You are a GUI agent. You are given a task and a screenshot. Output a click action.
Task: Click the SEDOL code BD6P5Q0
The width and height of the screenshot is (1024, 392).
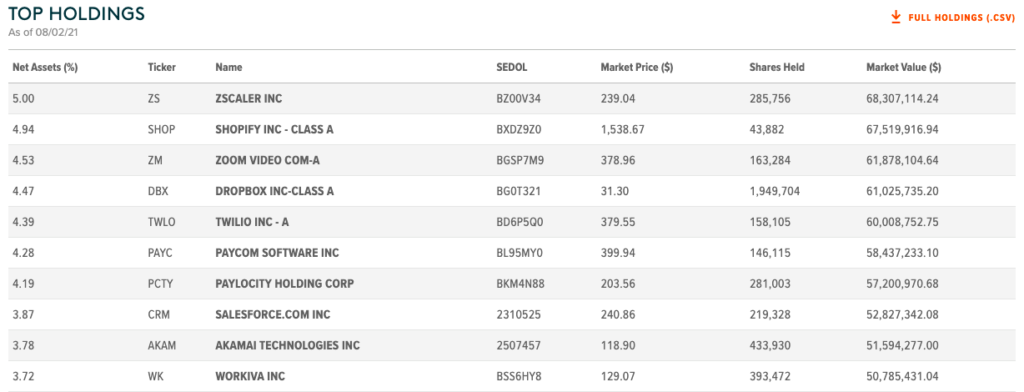(520, 222)
